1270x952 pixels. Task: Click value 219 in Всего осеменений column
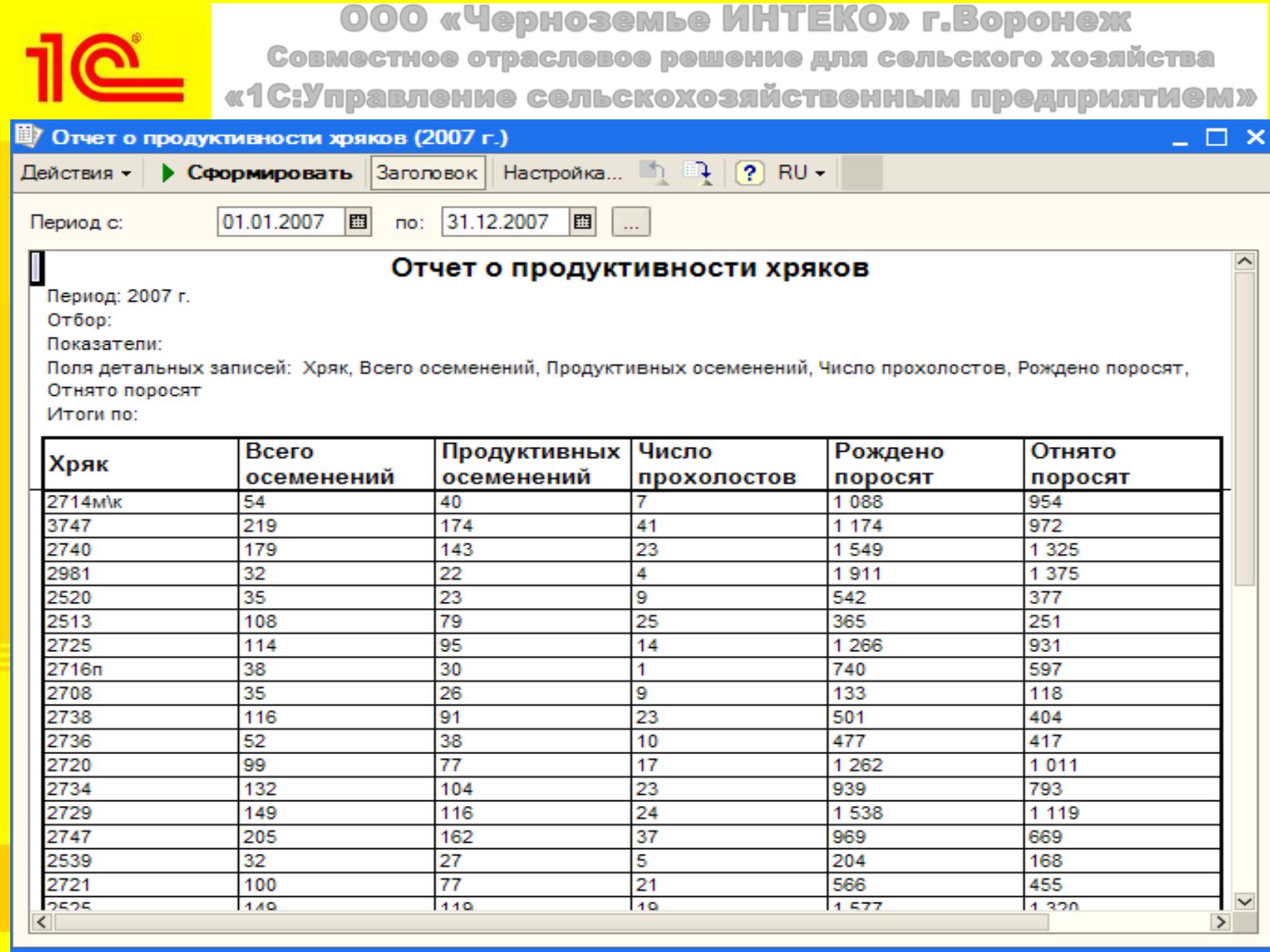[x=336, y=525]
